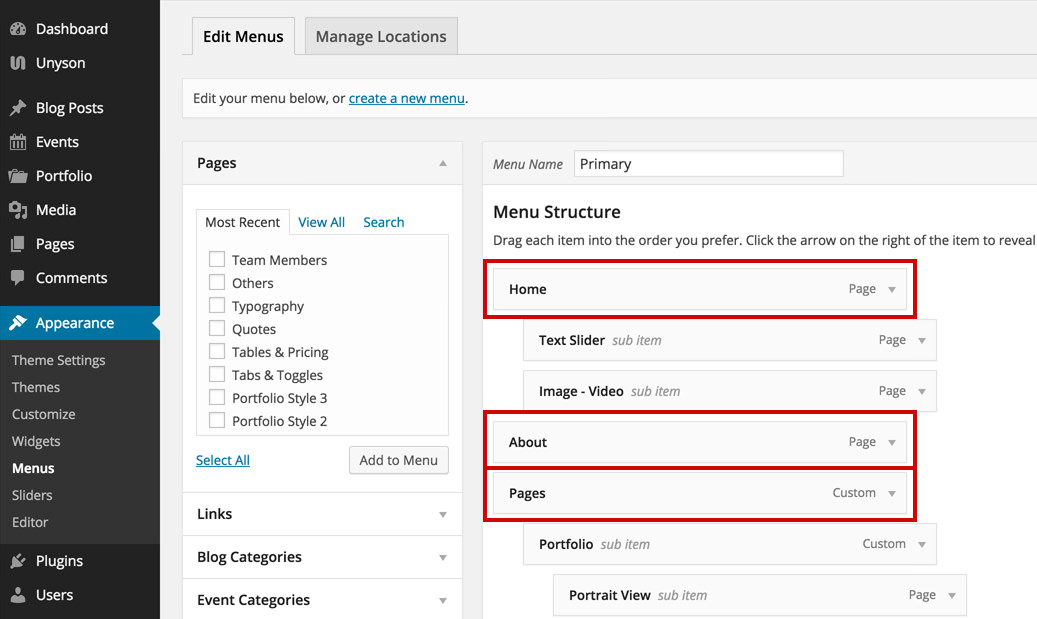Viewport: 1037px width, 619px height.
Task: Click the Dashboard gauge icon
Action: [18, 29]
